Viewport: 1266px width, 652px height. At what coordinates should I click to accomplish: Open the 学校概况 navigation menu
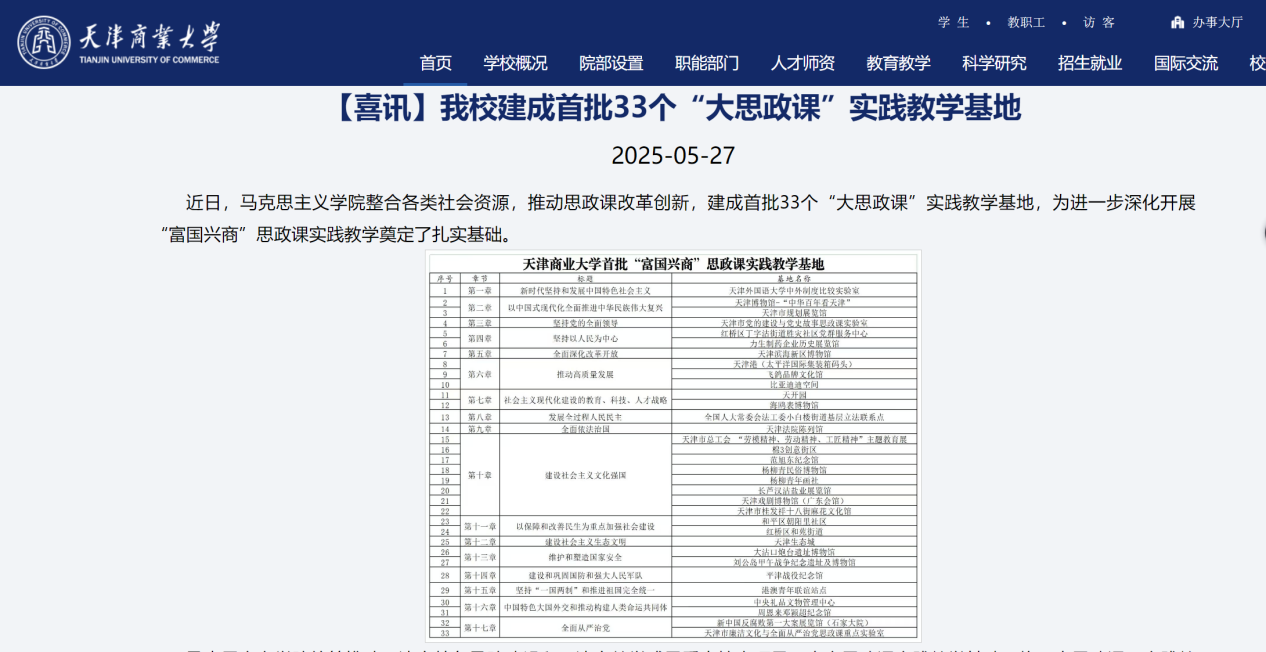pos(515,63)
